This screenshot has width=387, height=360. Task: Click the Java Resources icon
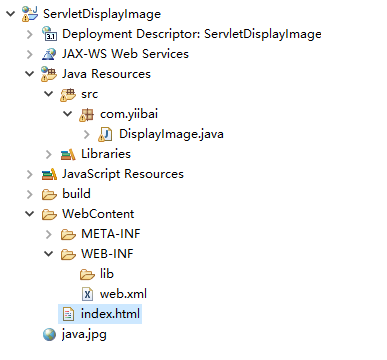49,74
